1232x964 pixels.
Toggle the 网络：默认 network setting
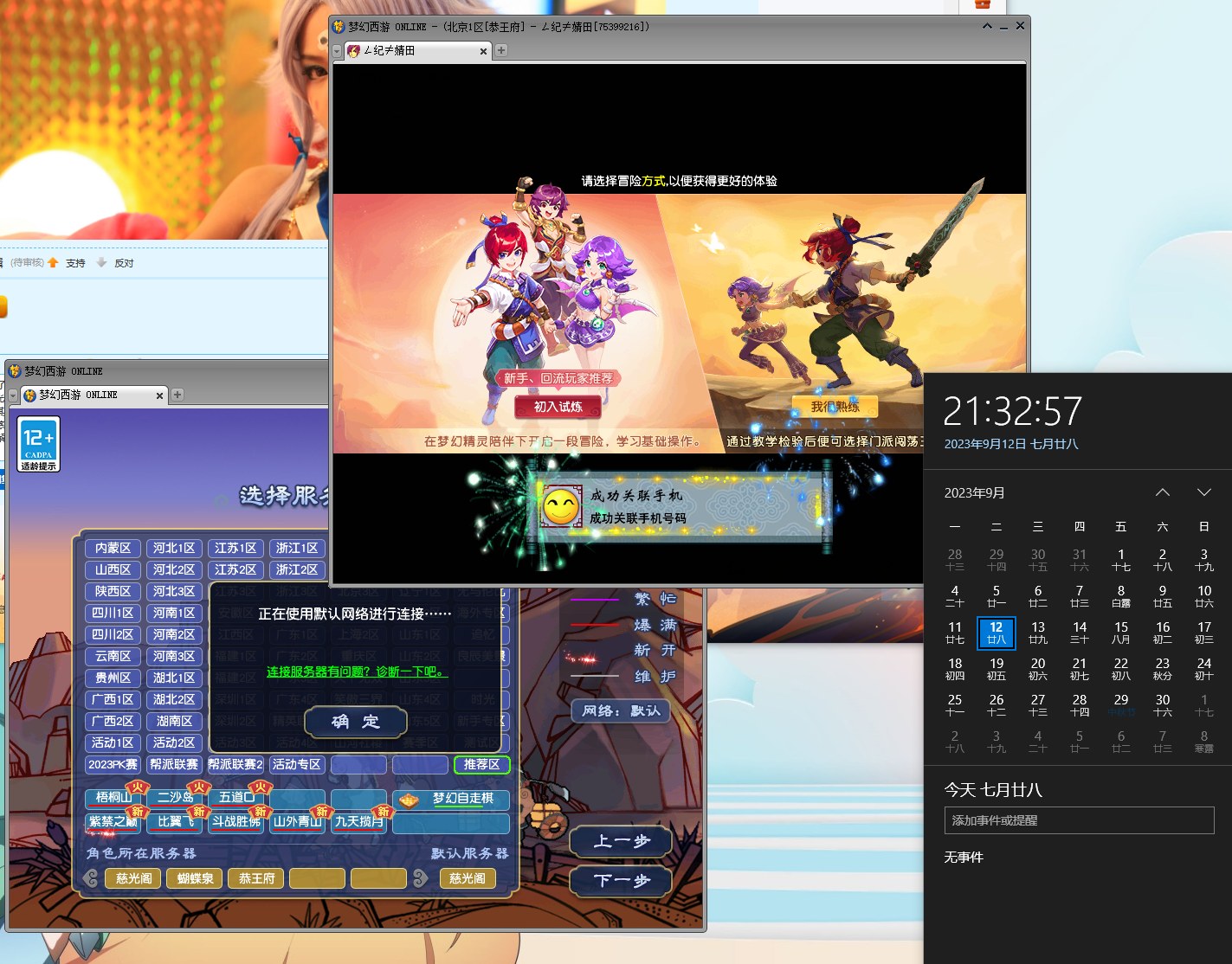(621, 711)
